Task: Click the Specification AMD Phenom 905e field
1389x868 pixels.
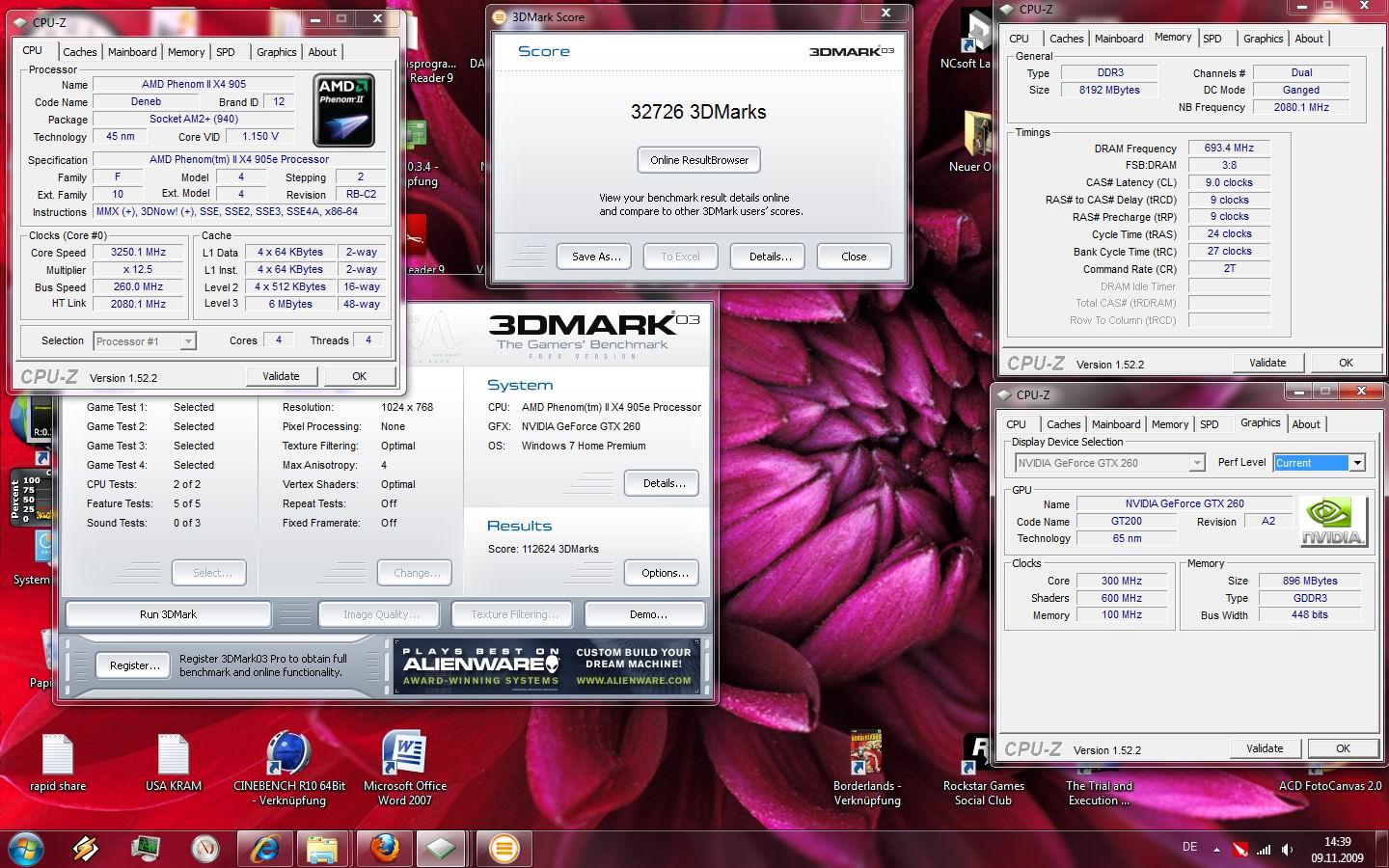Action: pos(238,159)
